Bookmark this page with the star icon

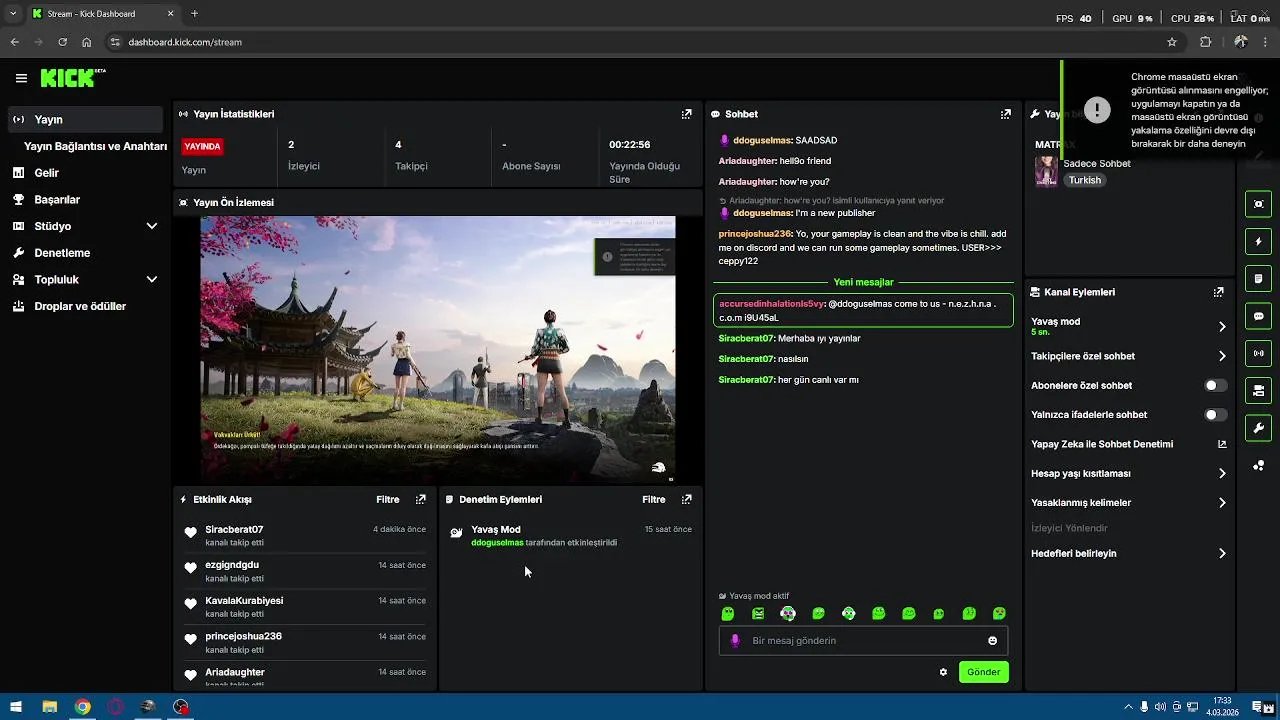(x=1172, y=42)
